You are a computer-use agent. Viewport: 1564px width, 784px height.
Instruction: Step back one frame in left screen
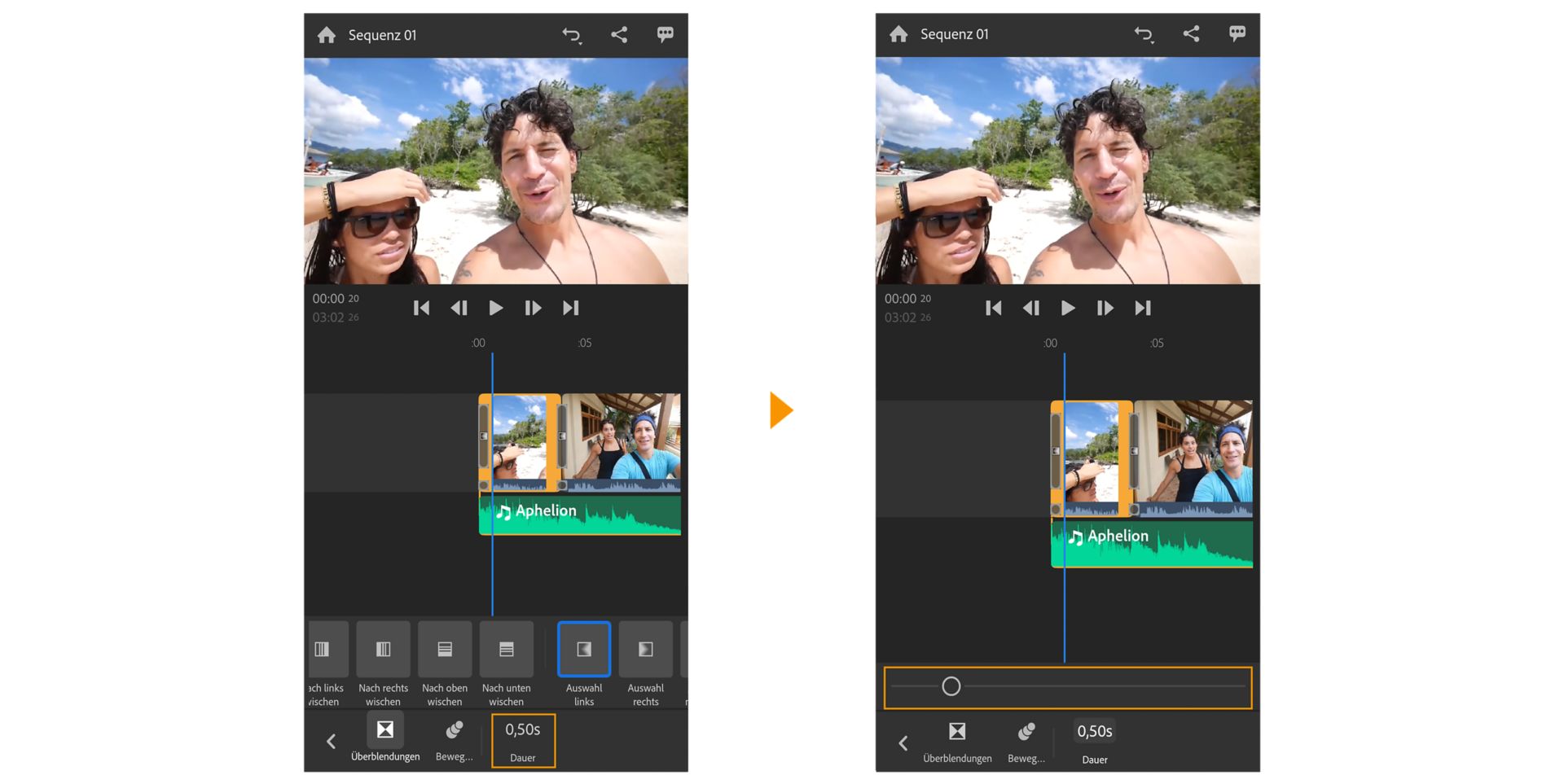click(459, 308)
